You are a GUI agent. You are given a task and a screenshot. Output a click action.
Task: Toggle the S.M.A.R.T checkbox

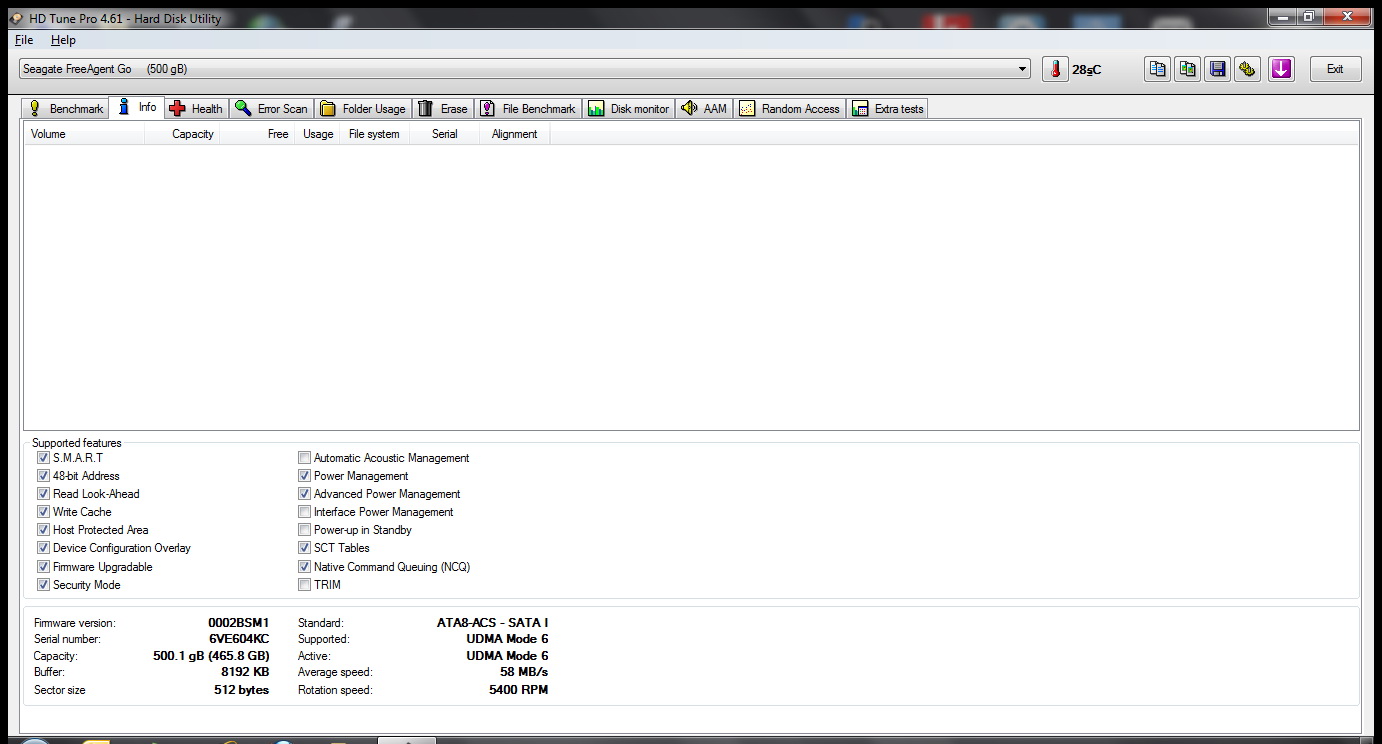click(x=43, y=458)
